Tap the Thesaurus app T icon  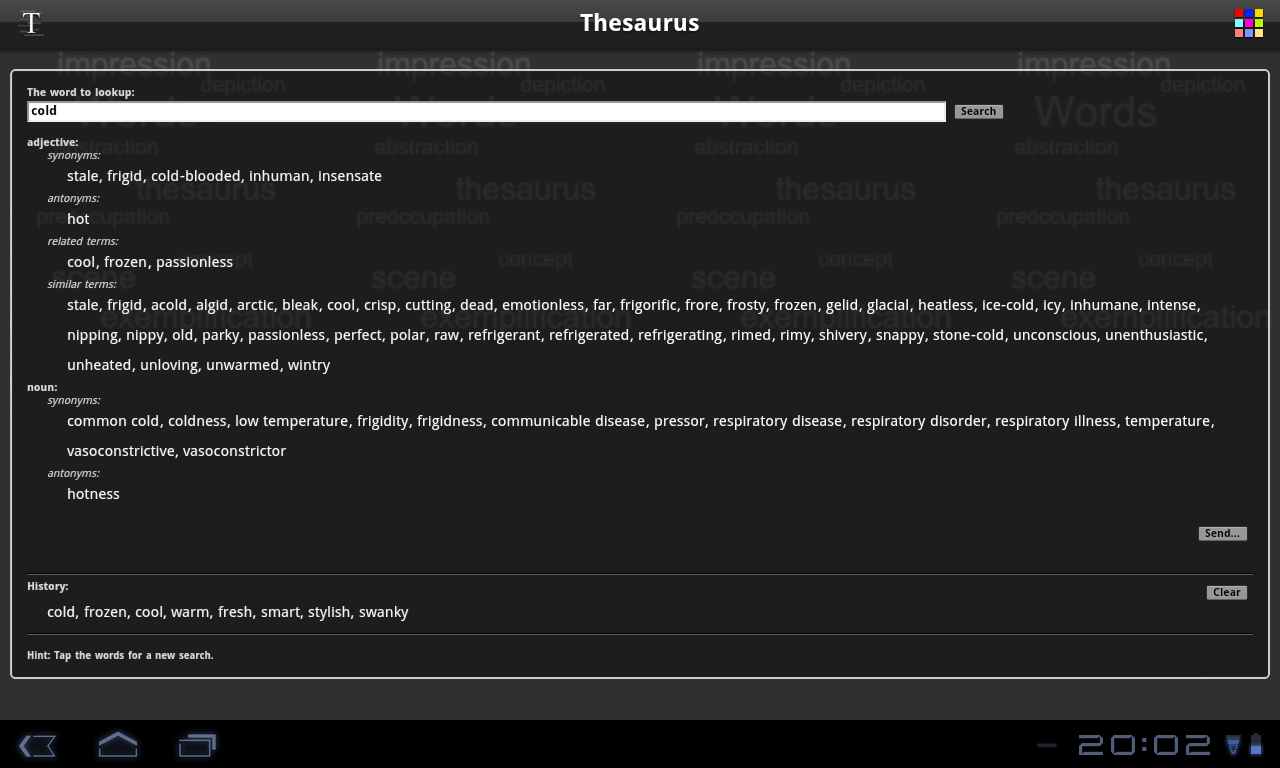[x=31, y=23]
